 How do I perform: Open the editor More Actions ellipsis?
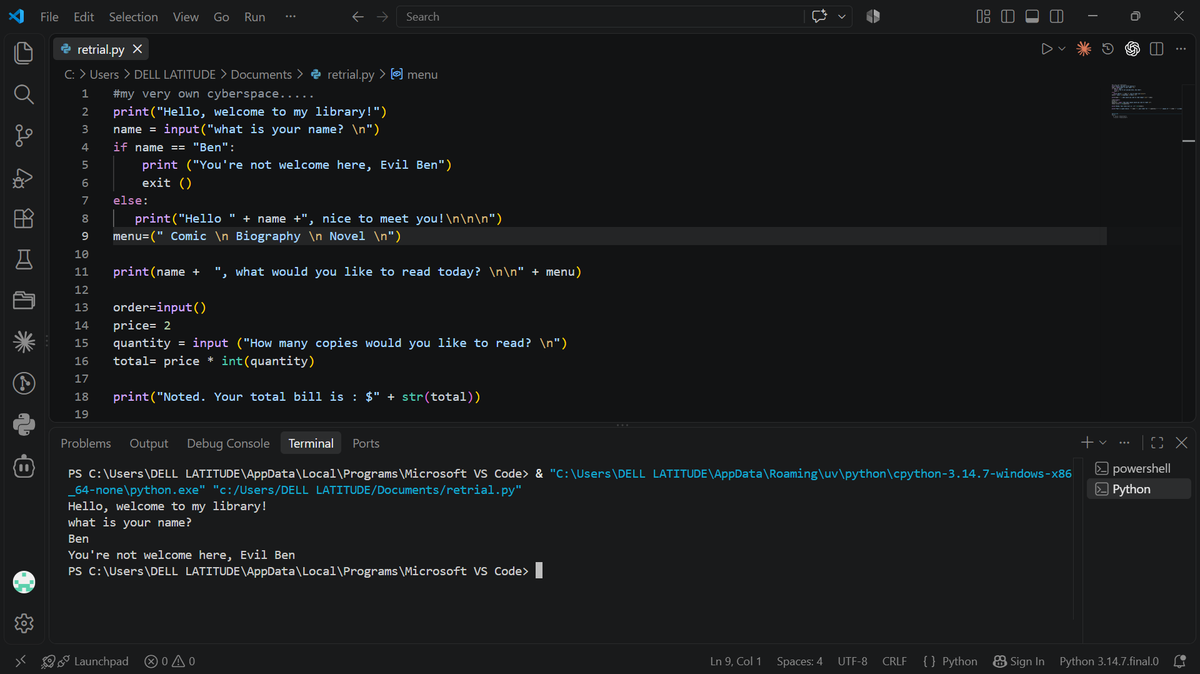(x=1180, y=49)
